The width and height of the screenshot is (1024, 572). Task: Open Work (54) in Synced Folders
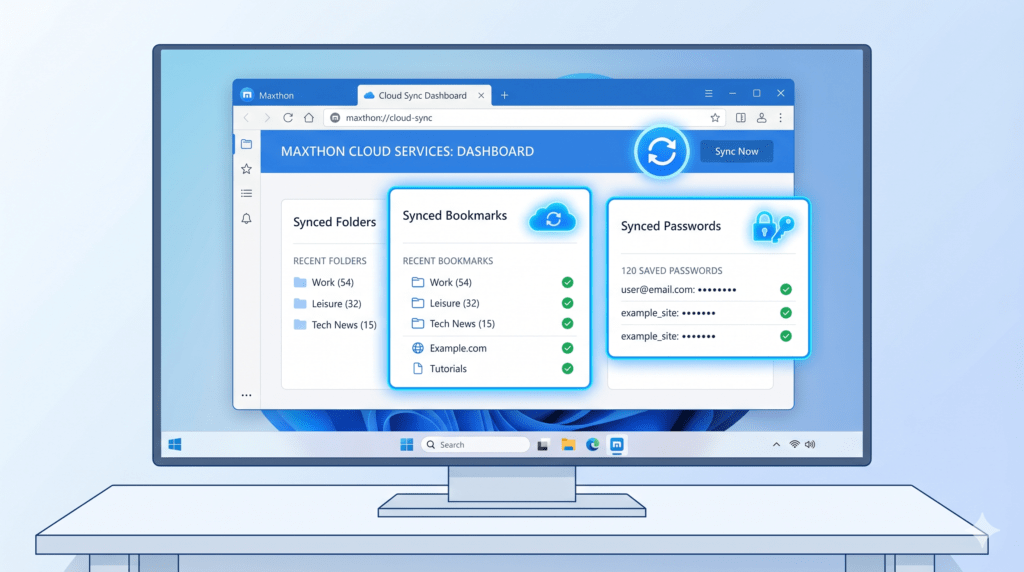tap(324, 282)
